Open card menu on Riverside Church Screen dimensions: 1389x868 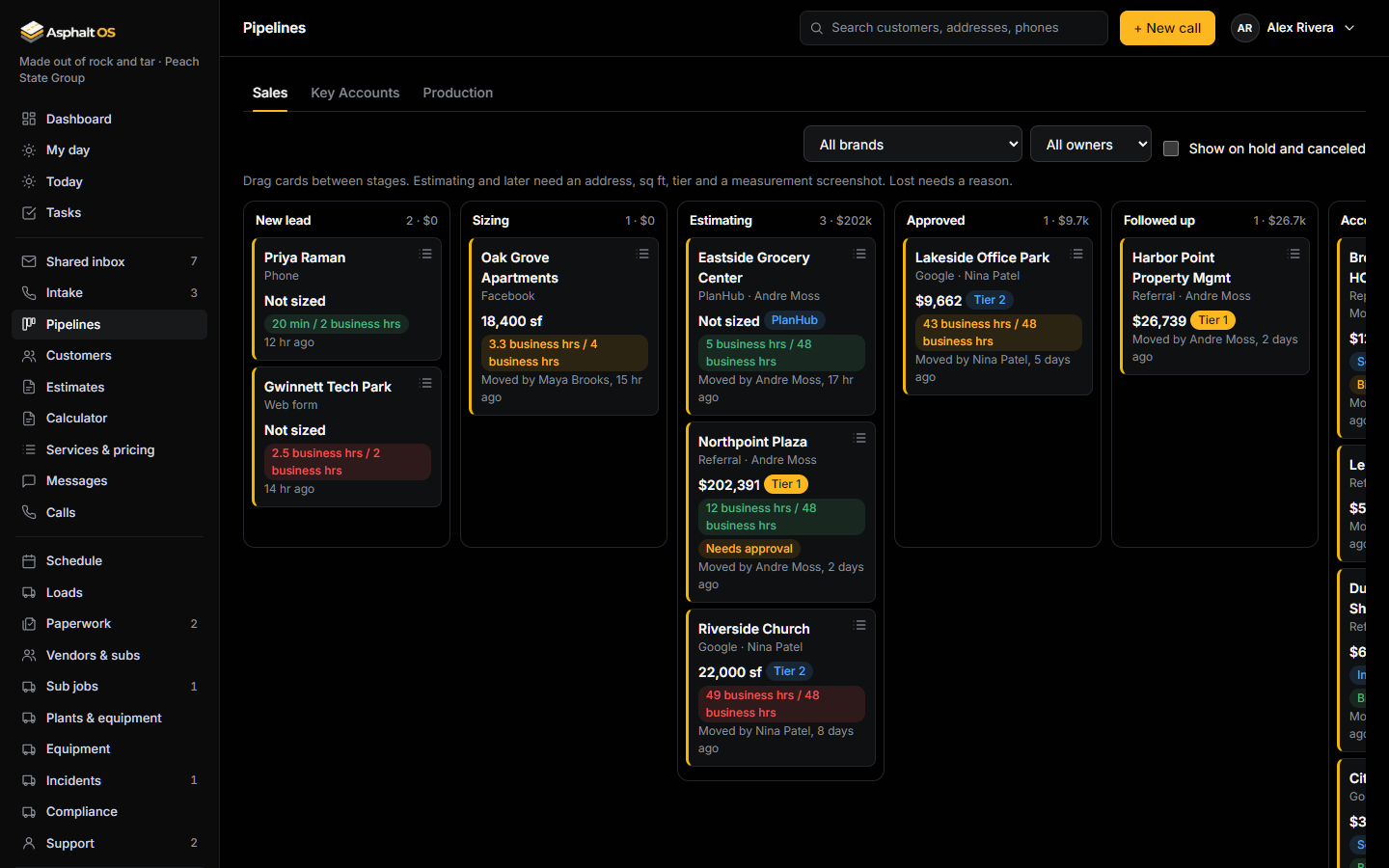860,625
